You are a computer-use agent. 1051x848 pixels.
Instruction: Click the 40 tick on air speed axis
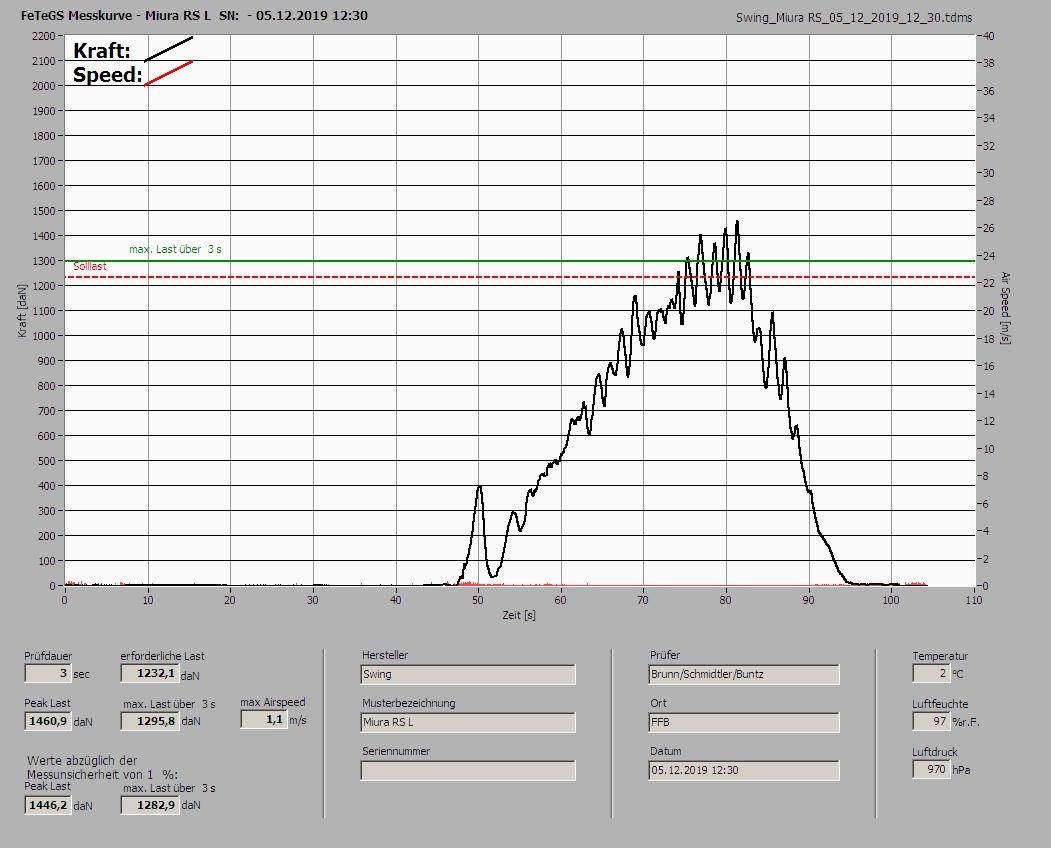click(x=988, y=36)
